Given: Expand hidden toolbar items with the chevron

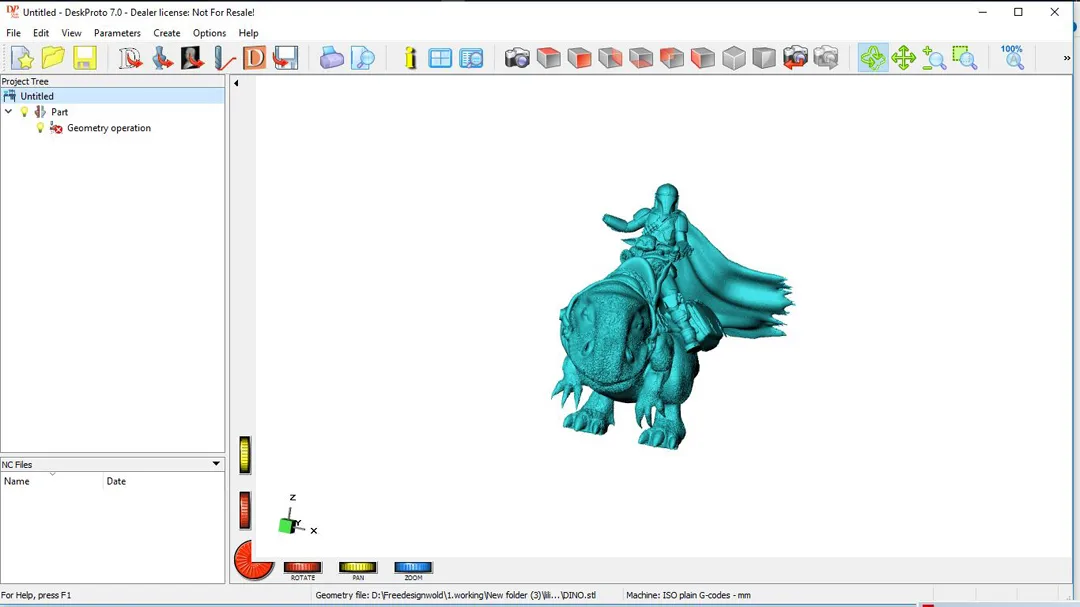Looking at the screenshot, I should (x=1067, y=59).
